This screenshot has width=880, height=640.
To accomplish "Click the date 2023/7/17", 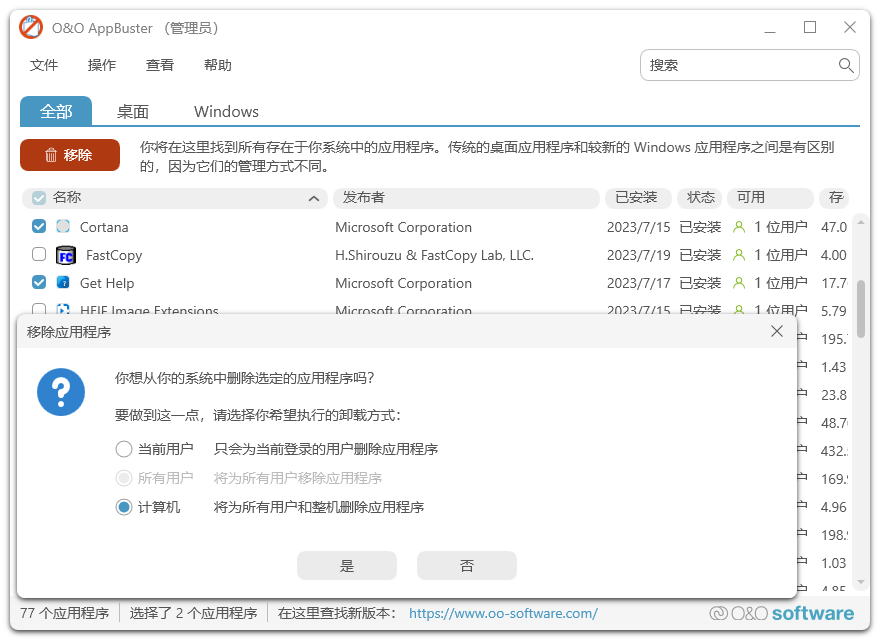I will point(639,283).
